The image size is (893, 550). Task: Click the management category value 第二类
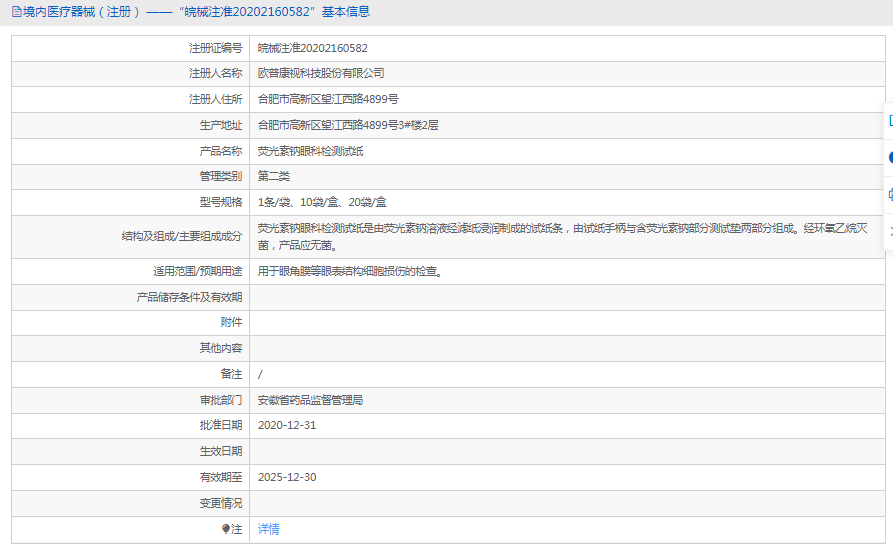tap(273, 176)
